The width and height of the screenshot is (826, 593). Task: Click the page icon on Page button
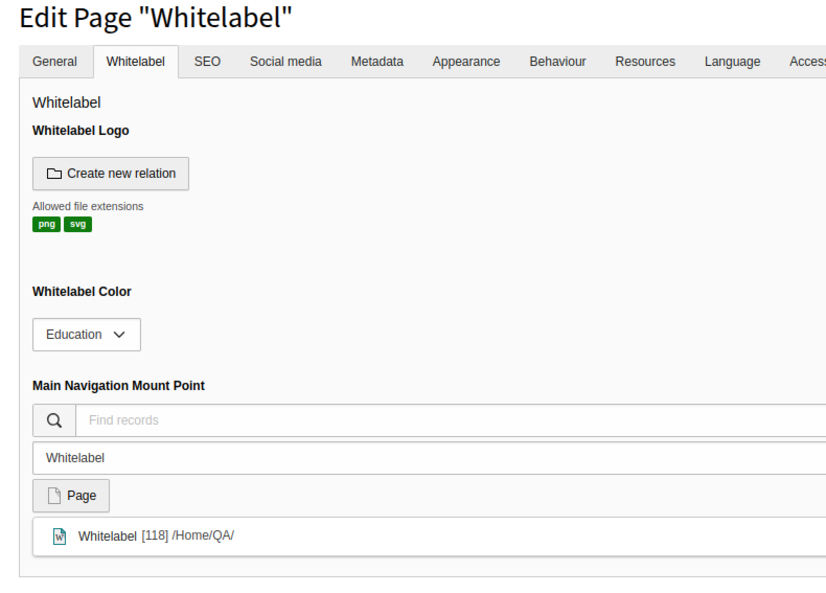pyautogui.click(x=54, y=496)
